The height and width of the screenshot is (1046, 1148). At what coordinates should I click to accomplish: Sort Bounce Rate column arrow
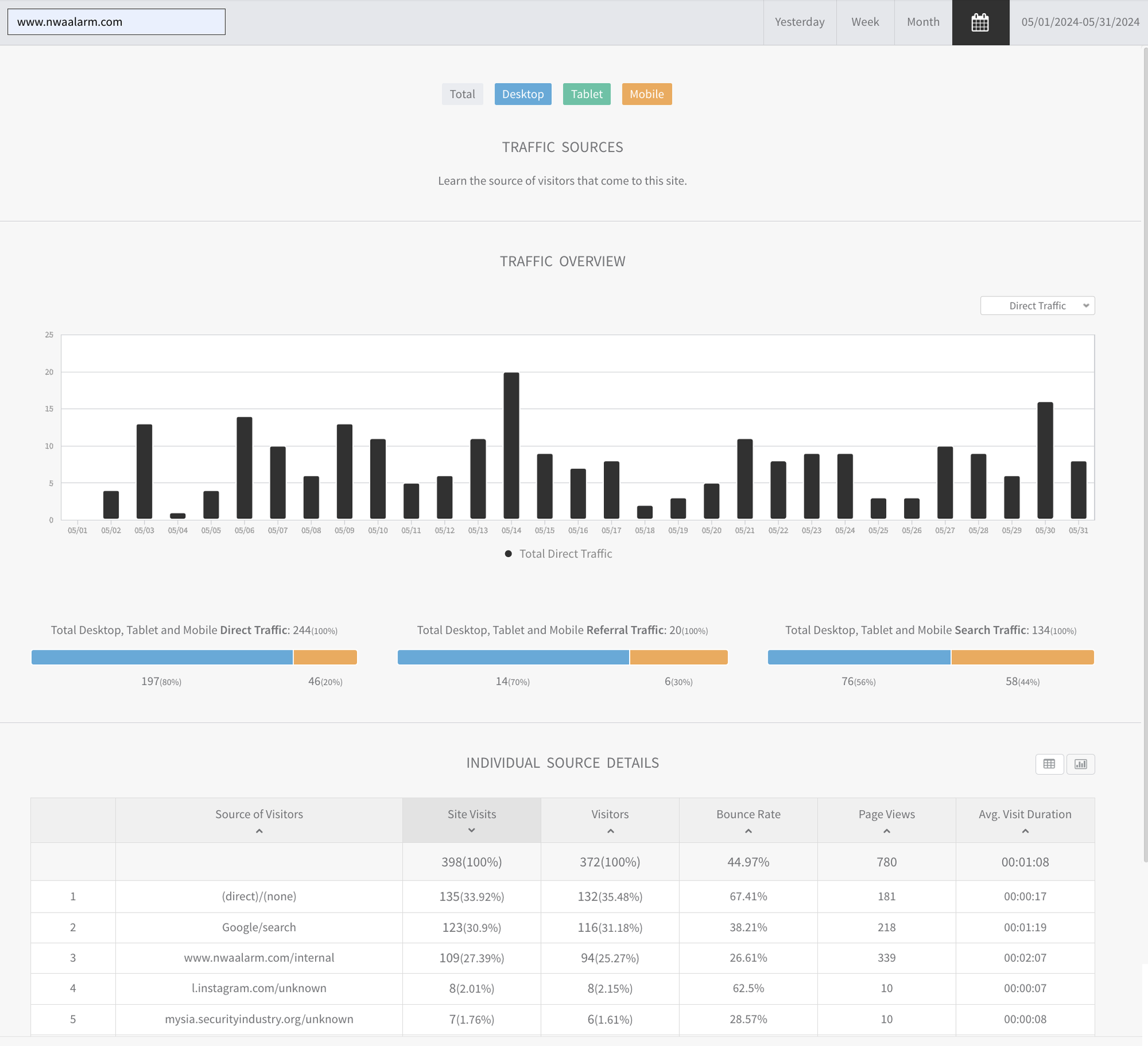coord(748,831)
